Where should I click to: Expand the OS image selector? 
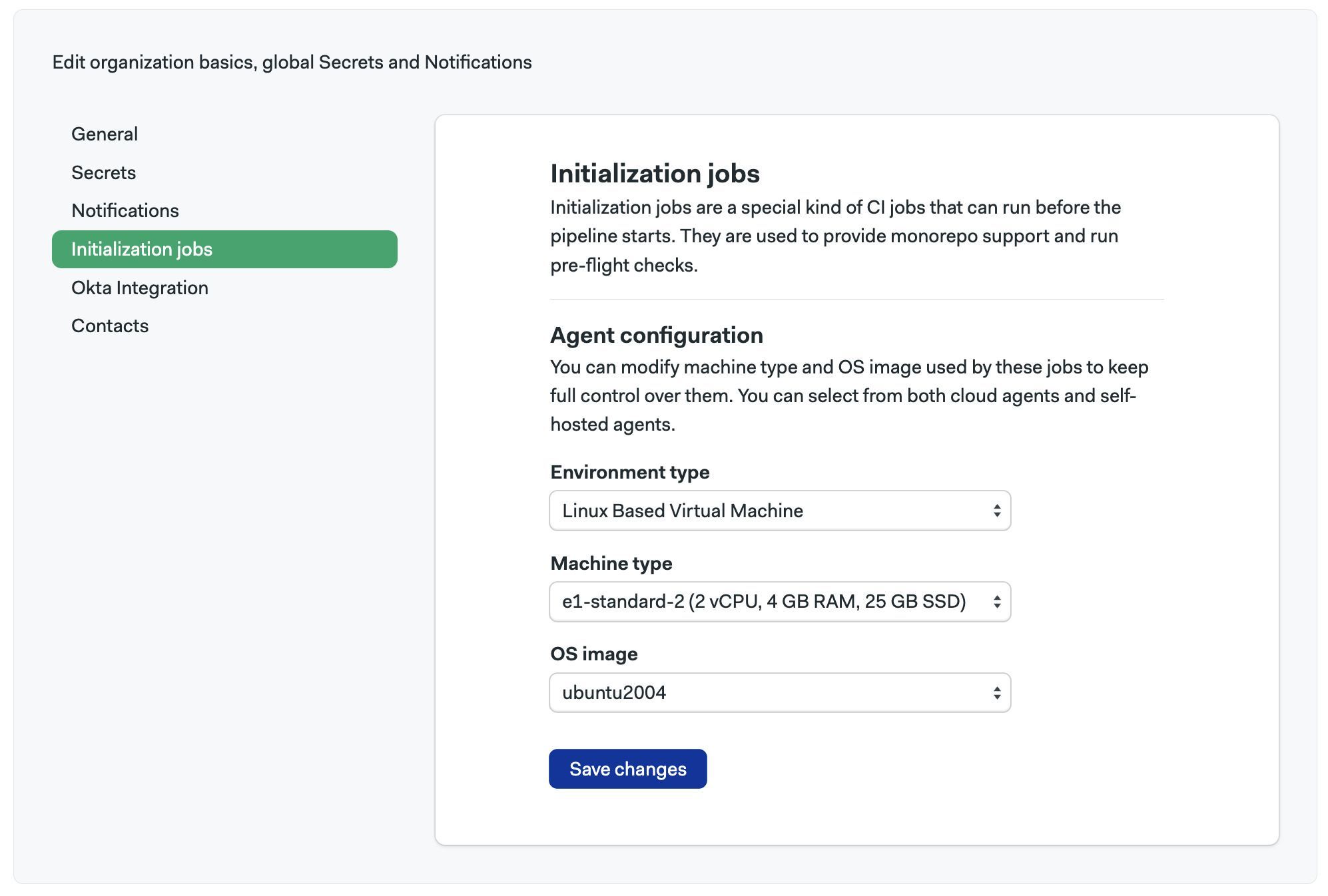coord(780,692)
